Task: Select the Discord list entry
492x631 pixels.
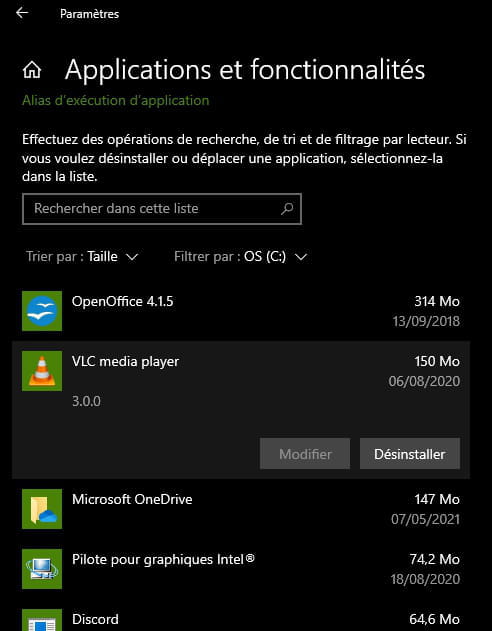Action: [241, 620]
